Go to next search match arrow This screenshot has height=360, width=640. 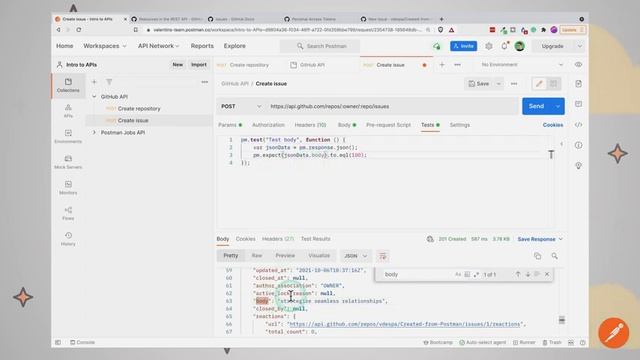pyautogui.click(x=528, y=274)
